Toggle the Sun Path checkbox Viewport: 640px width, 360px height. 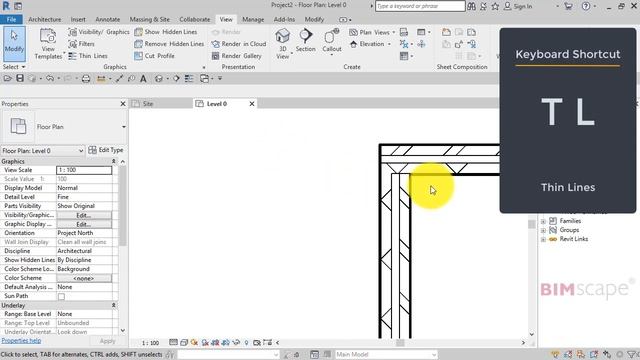[x=61, y=296]
